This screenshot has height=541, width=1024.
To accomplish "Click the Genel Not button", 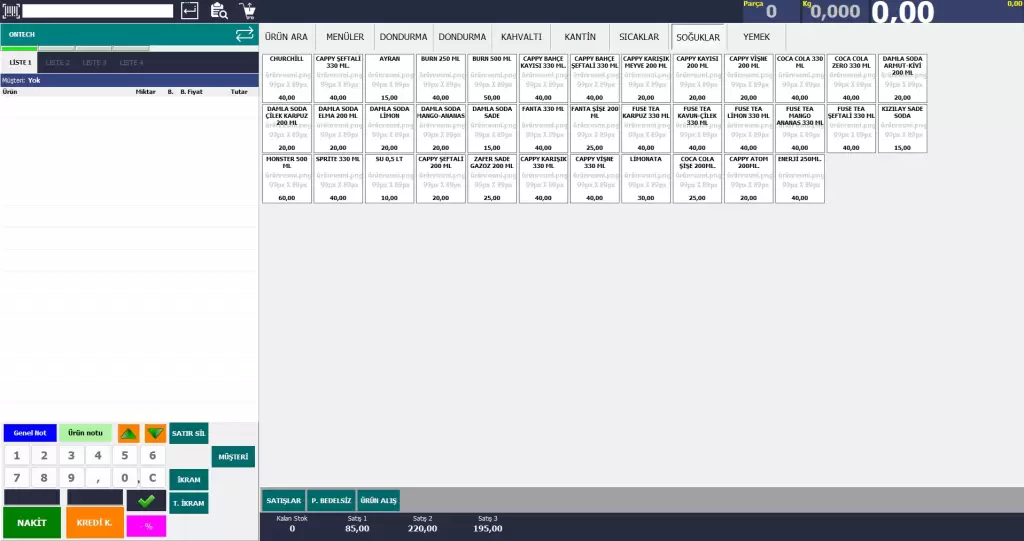I will [x=30, y=433].
